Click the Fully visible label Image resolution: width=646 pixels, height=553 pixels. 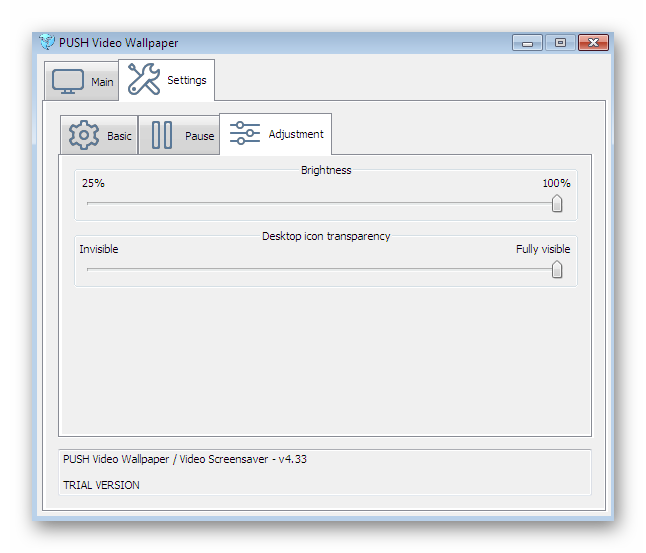pyautogui.click(x=543, y=249)
